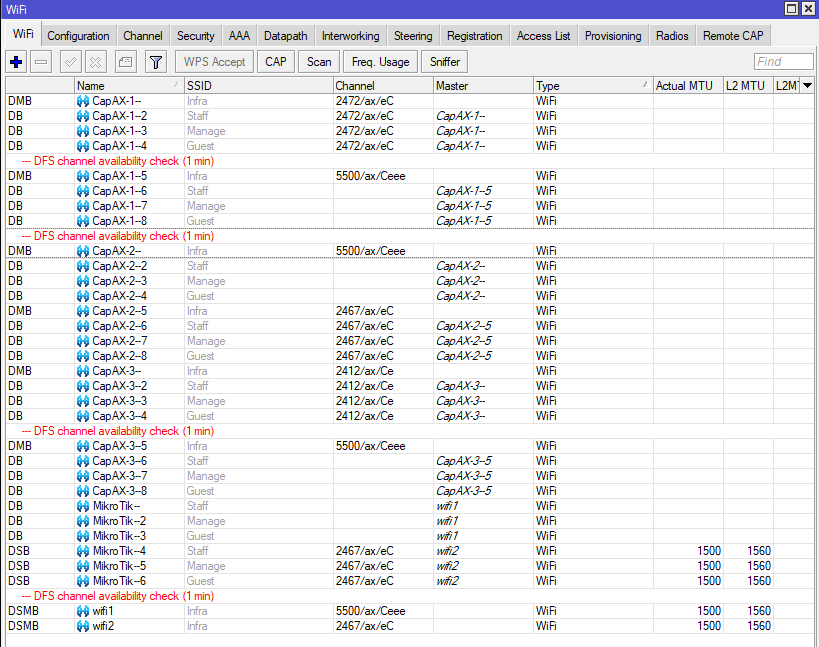
Task: Select the CapAX-1--3 row name
Action: tap(120, 131)
